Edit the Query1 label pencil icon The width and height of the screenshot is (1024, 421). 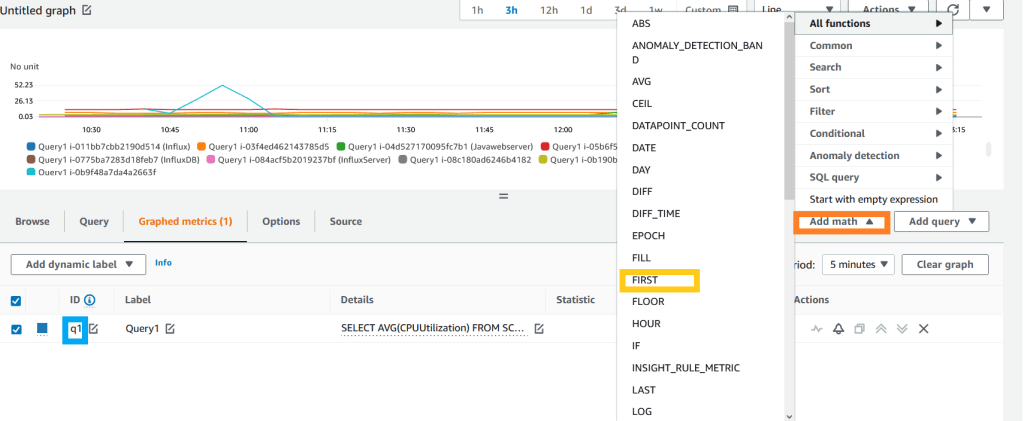tap(170, 328)
